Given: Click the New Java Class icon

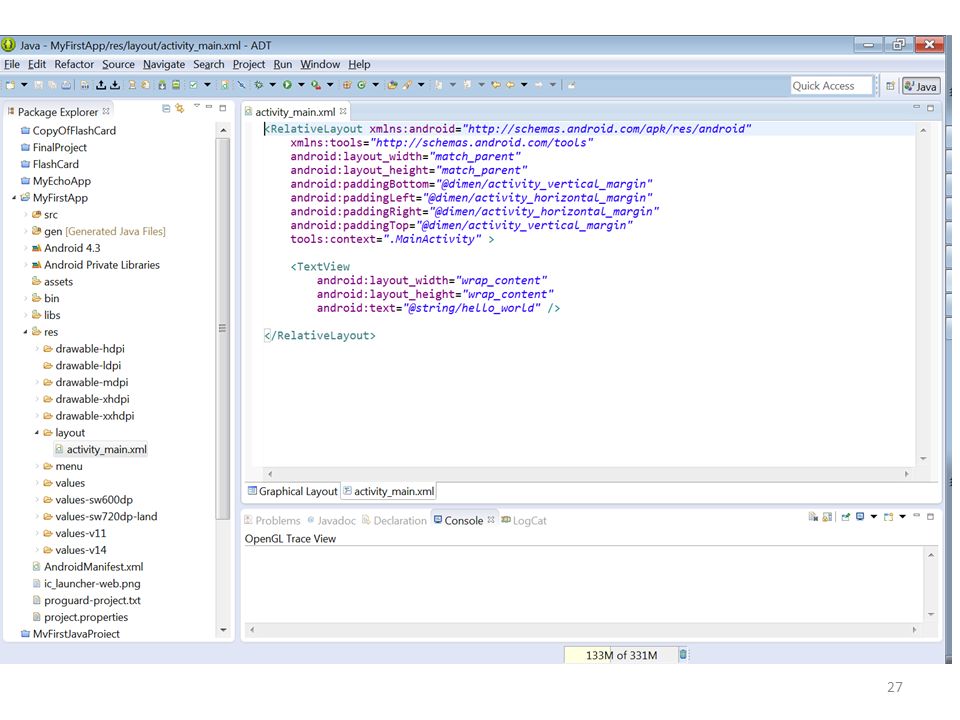Looking at the screenshot, I should (x=361, y=85).
